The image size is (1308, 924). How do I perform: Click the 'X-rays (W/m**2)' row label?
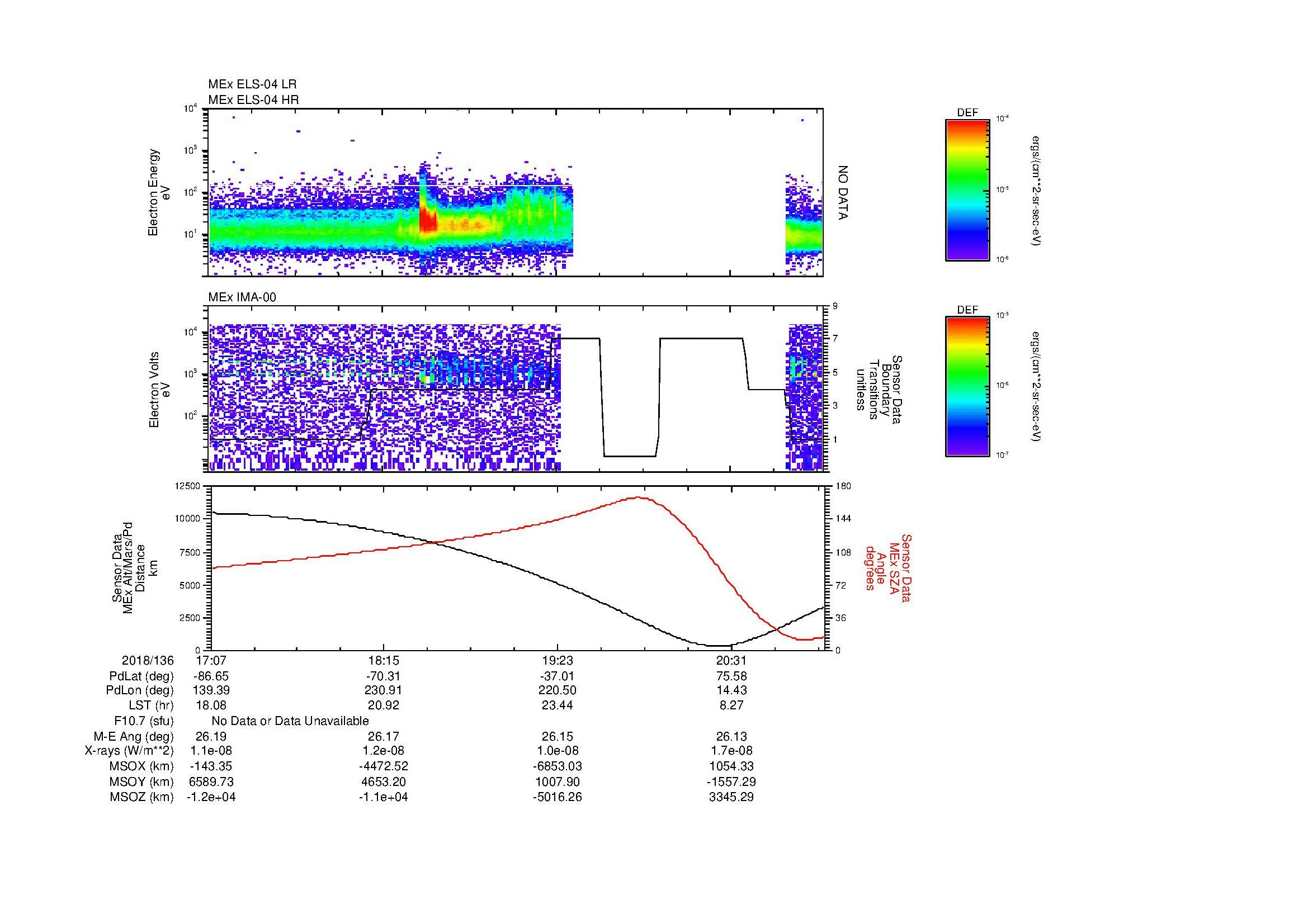pyautogui.click(x=129, y=751)
